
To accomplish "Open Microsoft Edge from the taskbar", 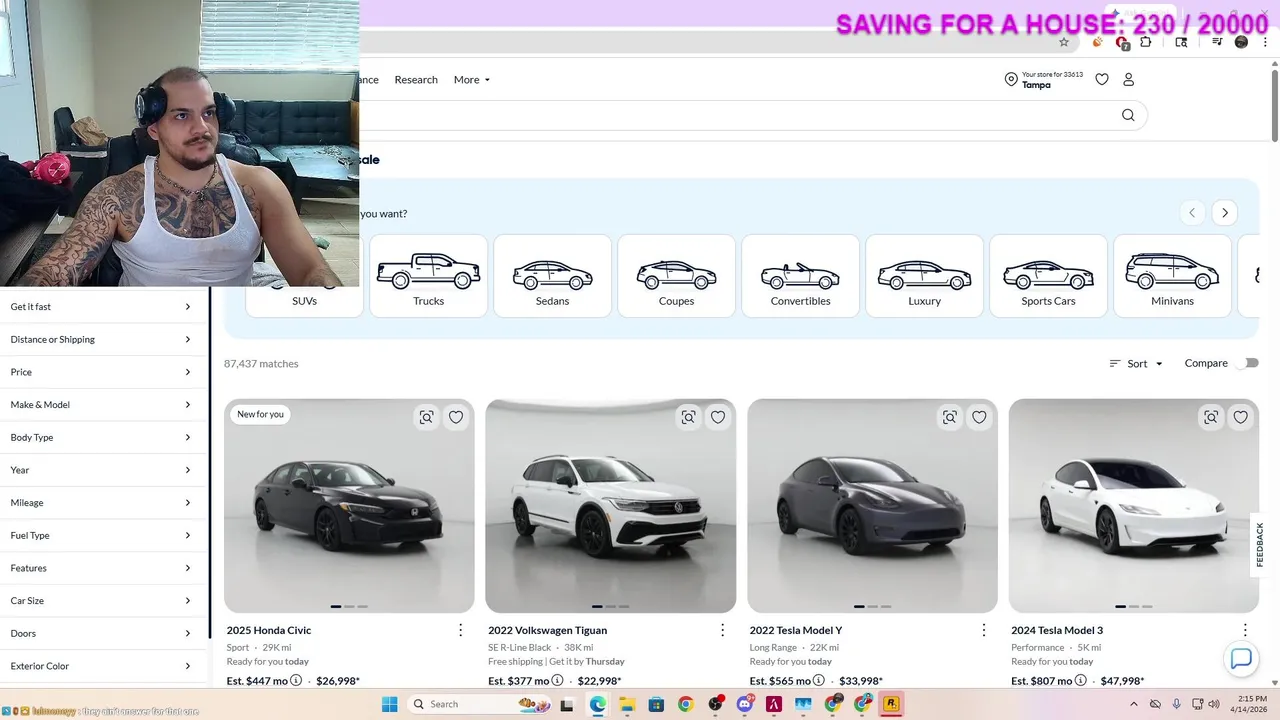I will tap(597, 704).
